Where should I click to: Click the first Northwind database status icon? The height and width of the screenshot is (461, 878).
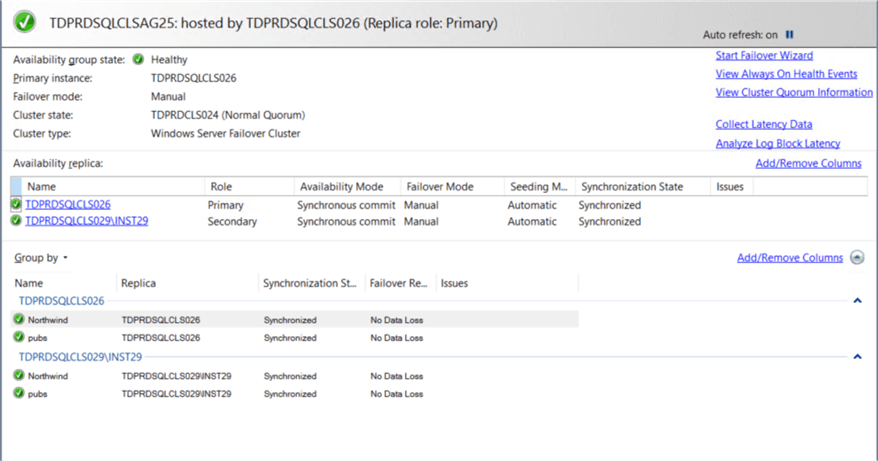pyautogui.click(x=19, y=320)
